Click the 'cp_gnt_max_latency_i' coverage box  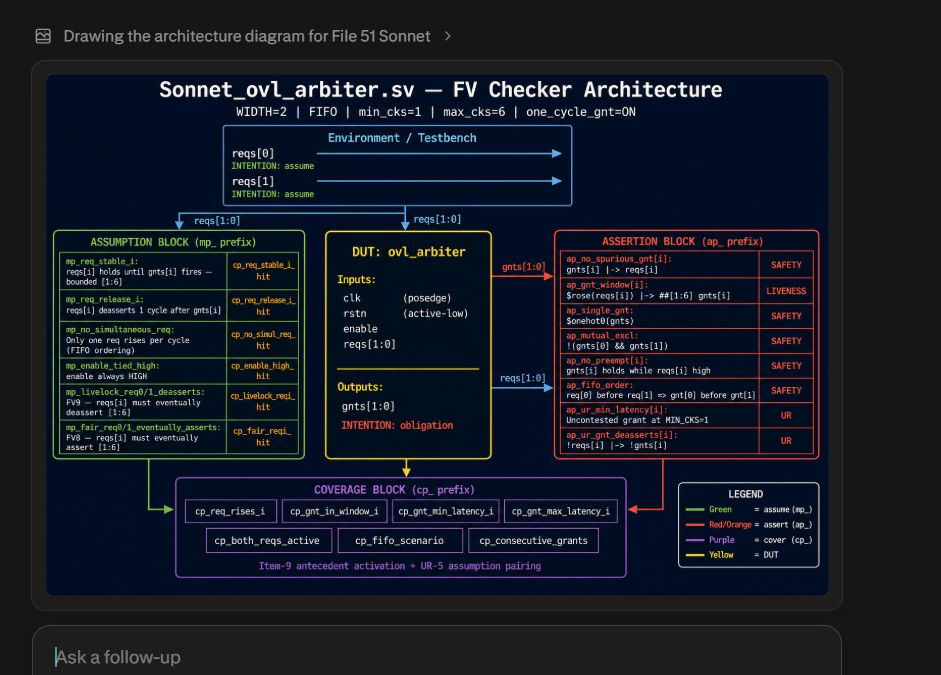[x=561, y=511]
